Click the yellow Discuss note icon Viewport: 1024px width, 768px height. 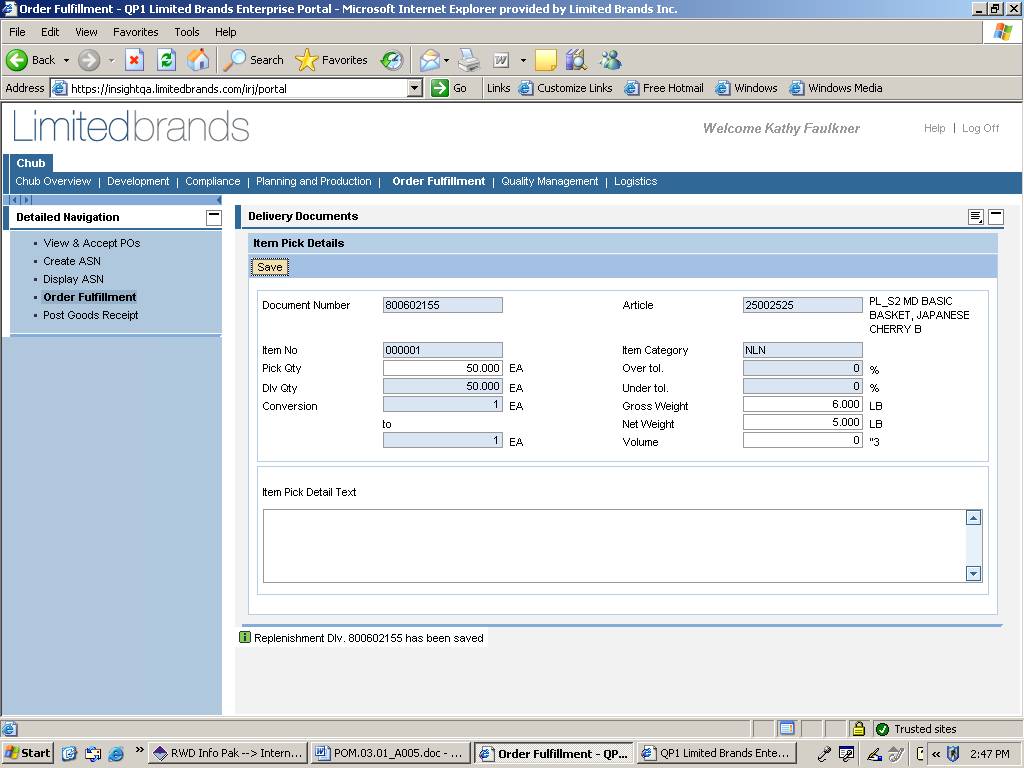pyautogui.click(x=546, y=60)
